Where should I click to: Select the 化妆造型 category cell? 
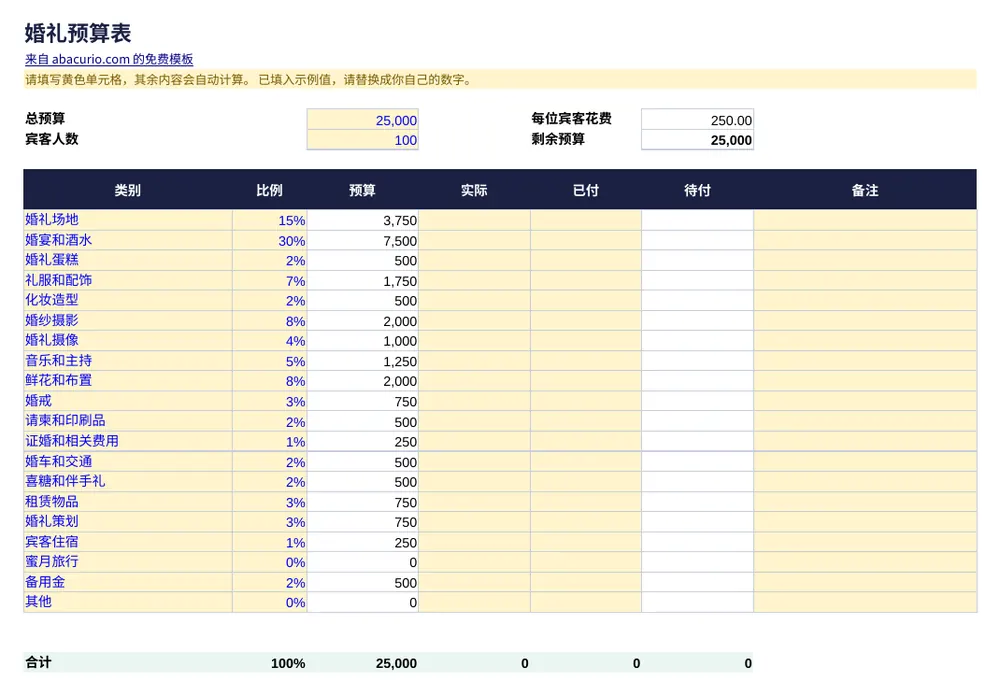tap(128, 300)
